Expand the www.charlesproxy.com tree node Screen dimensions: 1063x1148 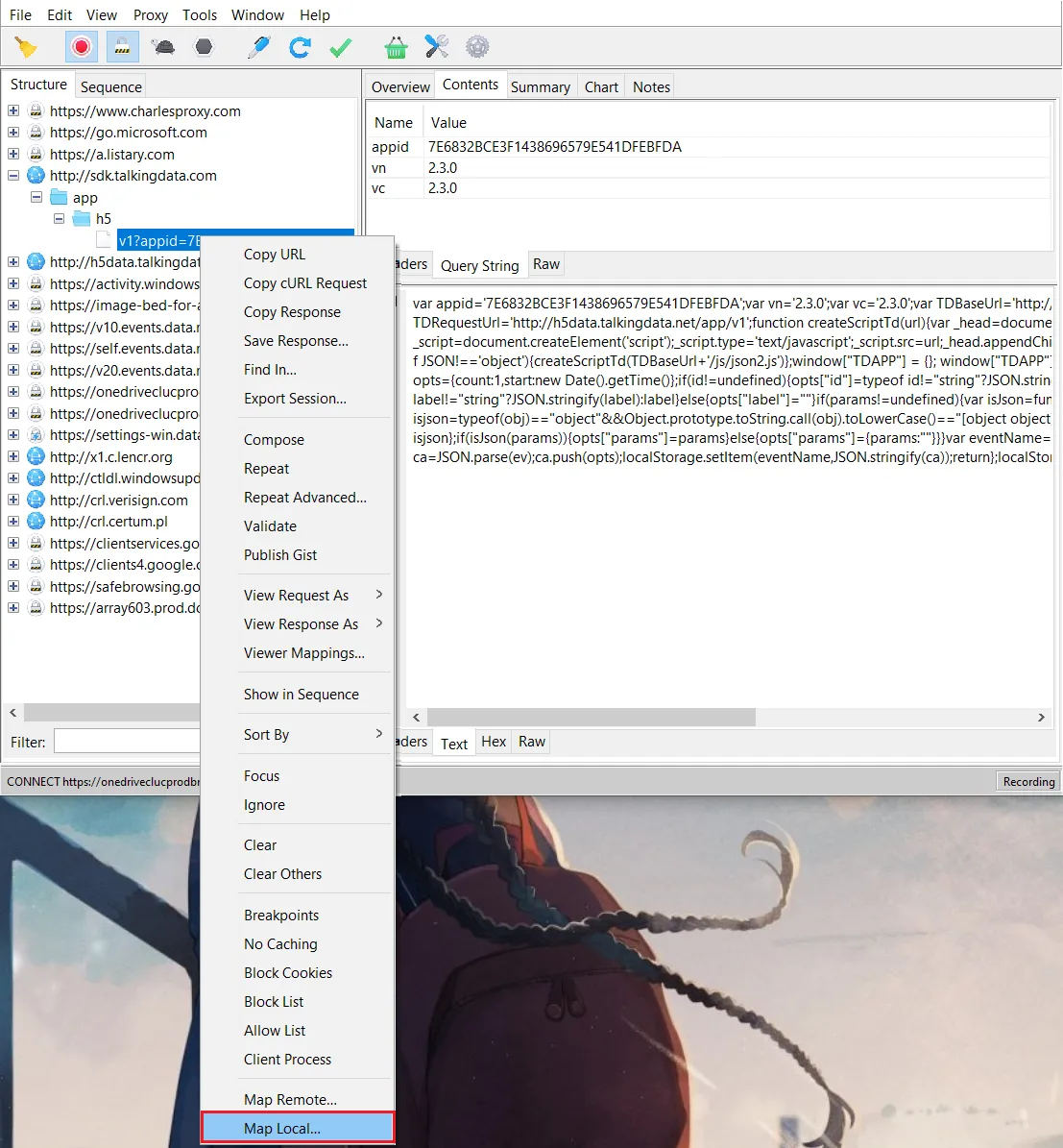13,110
